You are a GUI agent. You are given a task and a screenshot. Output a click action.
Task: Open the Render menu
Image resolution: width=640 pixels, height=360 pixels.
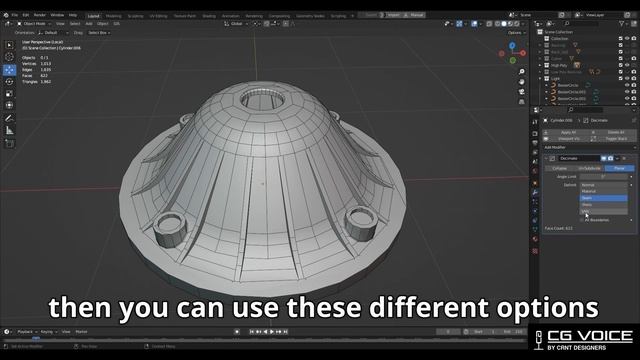[x=40, y=15]
